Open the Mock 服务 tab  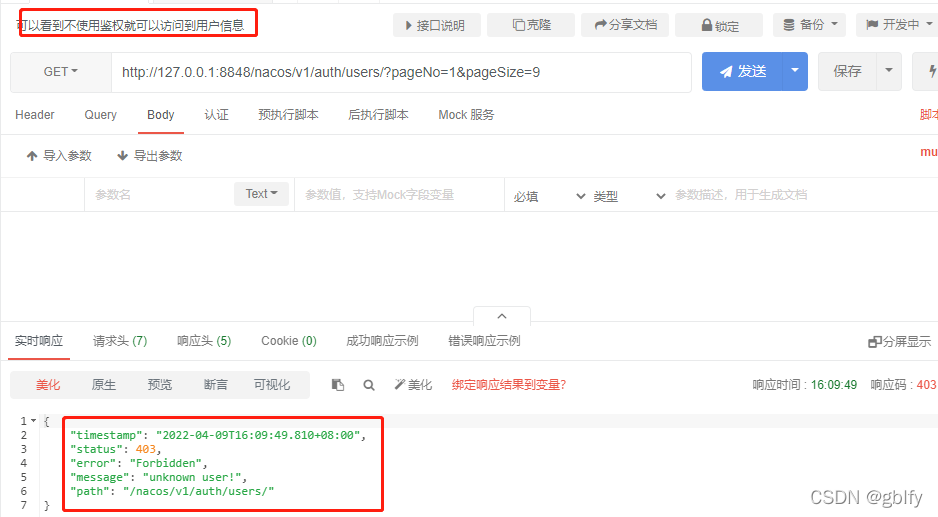[467, 115]
